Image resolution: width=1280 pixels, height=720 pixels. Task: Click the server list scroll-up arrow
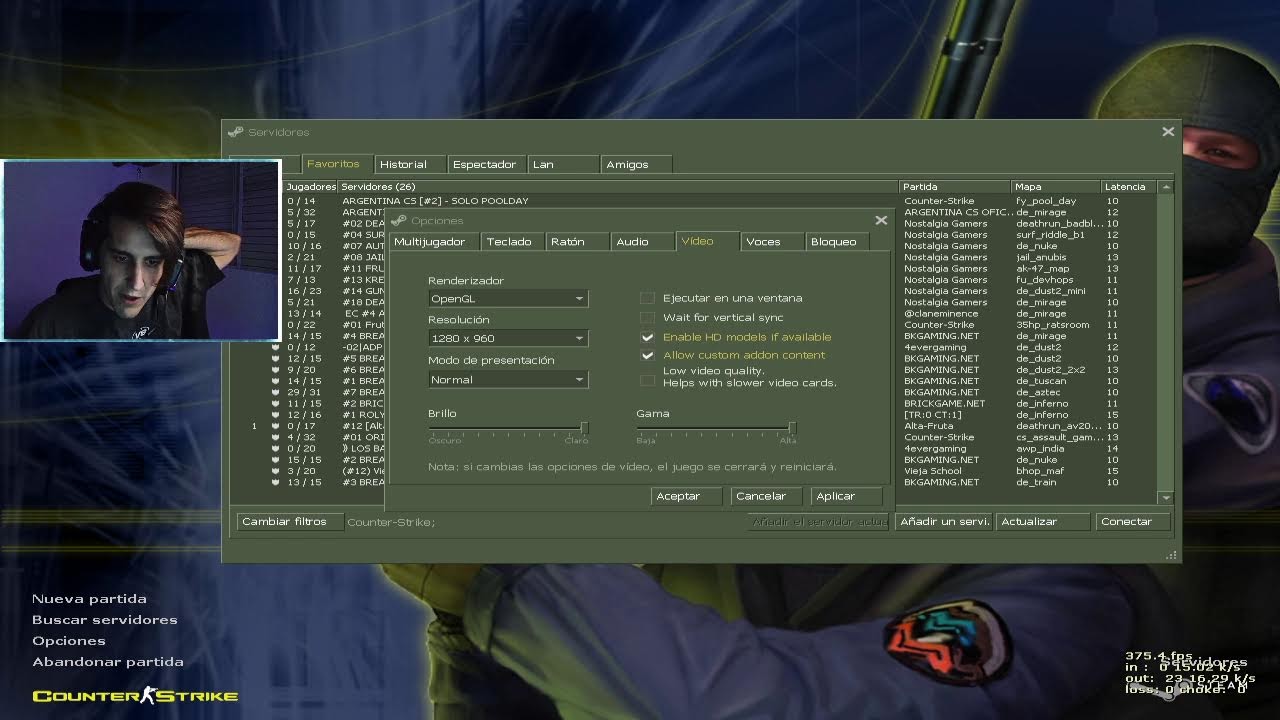pos(1166,187)
